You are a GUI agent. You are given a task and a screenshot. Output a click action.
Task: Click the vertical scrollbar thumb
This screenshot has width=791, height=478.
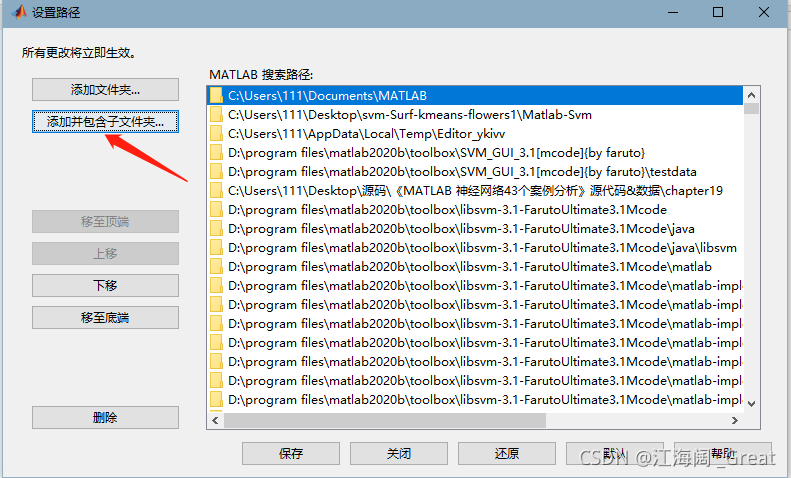coord(752,108)
